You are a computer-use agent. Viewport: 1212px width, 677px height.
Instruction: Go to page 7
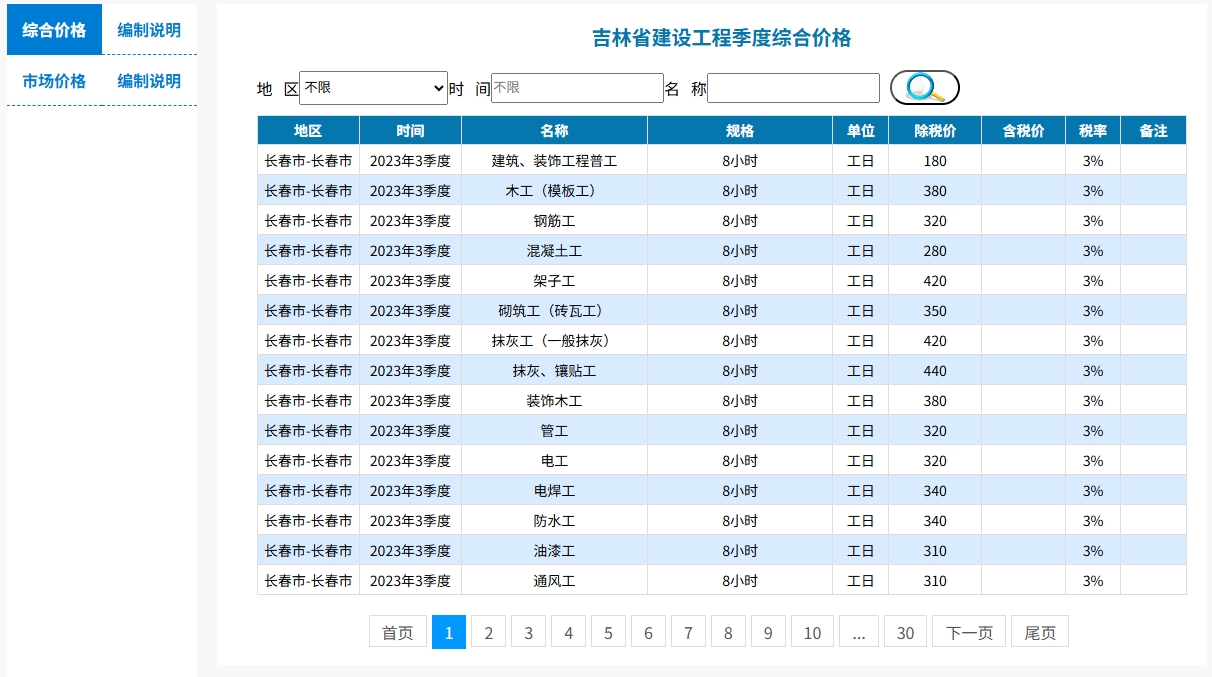[x=688, y=632]
